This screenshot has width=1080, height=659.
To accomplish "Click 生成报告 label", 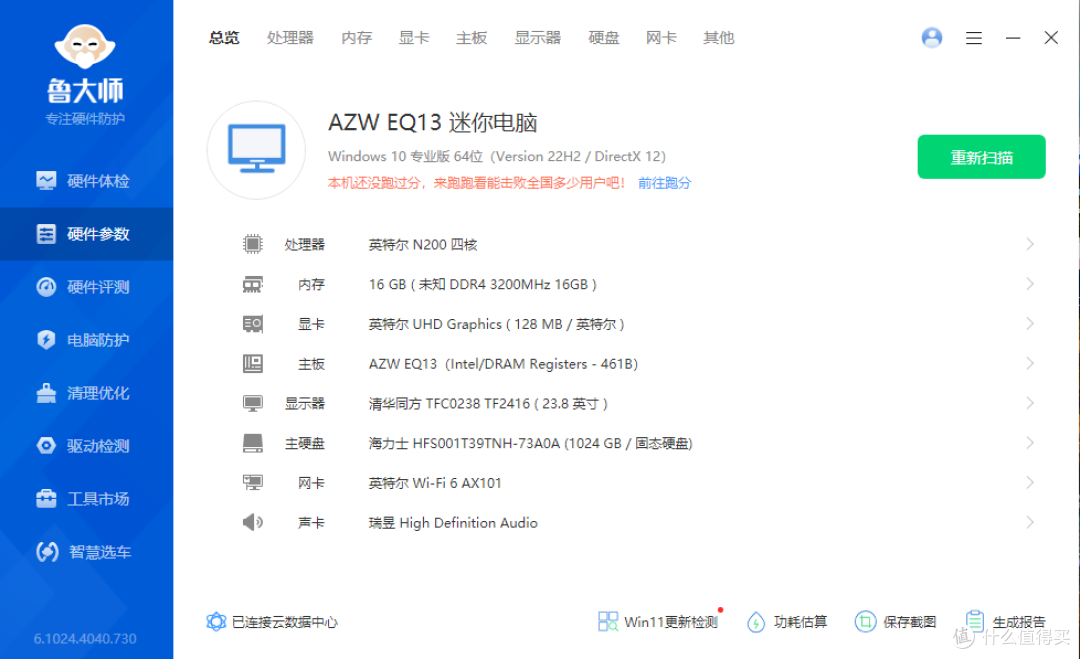I will point(1019,623).
